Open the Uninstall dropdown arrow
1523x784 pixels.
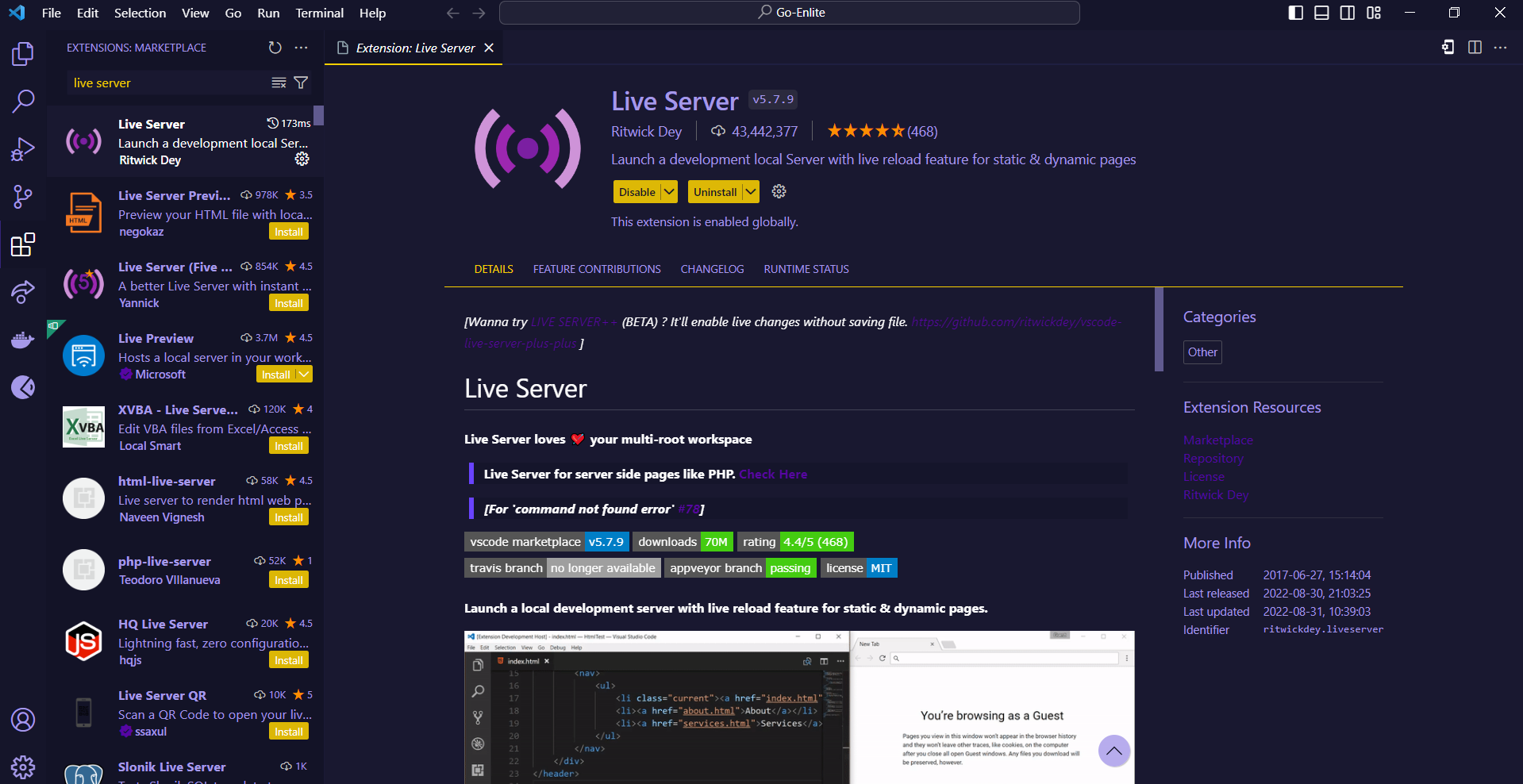(751, 191)
